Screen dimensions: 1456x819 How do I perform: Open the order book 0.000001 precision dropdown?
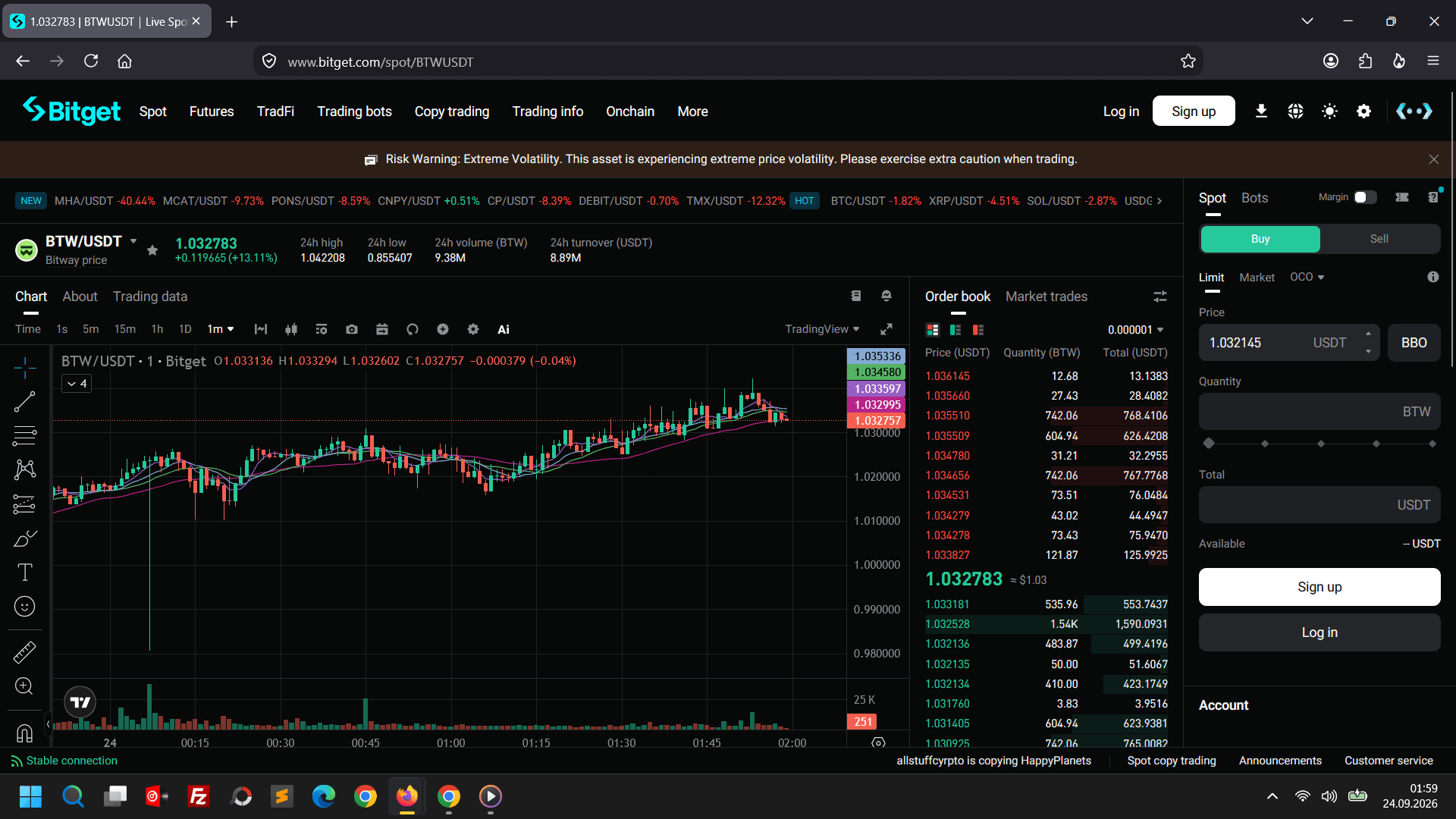(x=1135, y=330)
